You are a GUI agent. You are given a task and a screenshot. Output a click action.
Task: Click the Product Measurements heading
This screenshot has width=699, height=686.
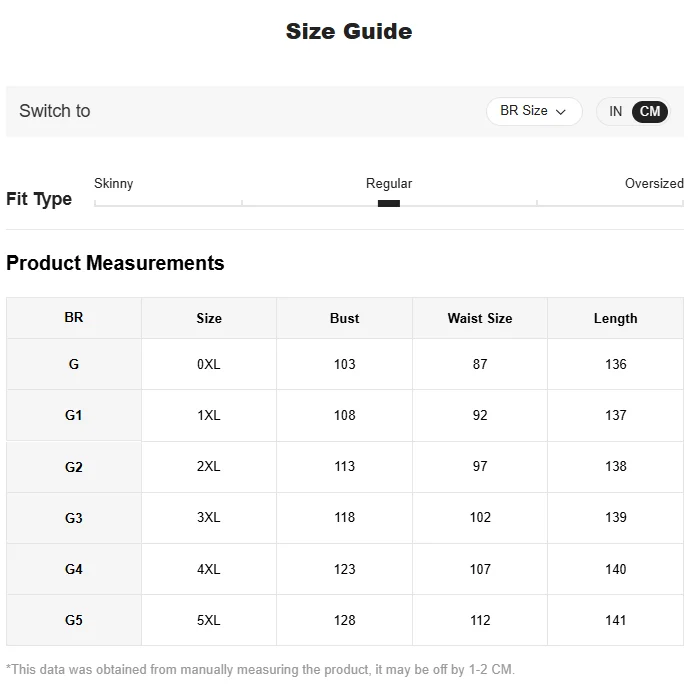(115, 263)
